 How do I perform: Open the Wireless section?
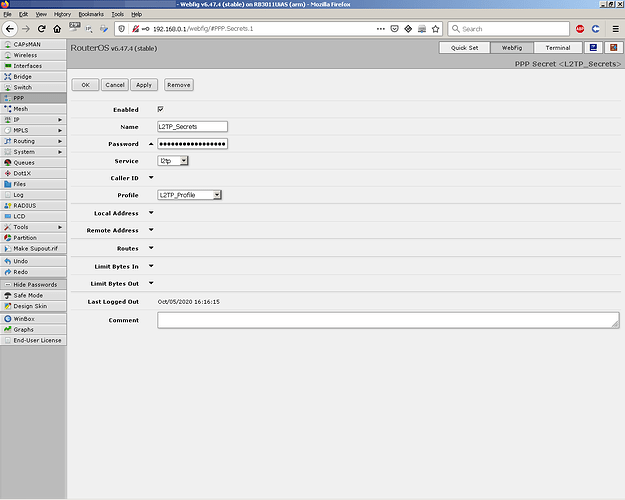point(33,55)
